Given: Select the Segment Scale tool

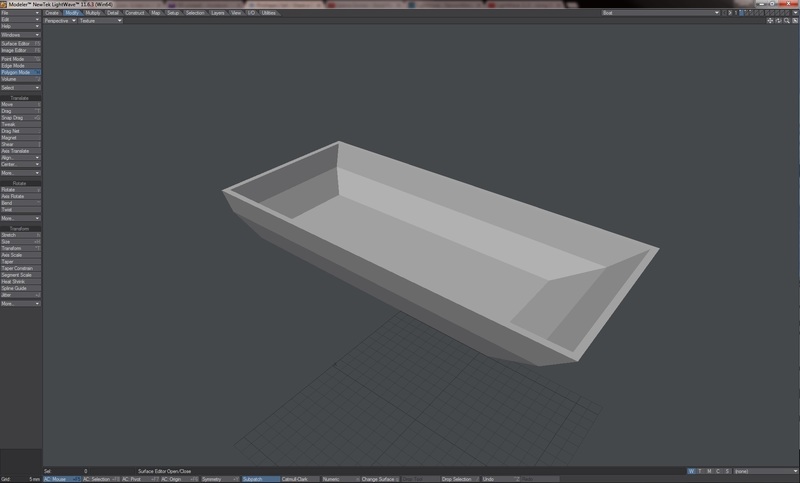Looking at the screenshot, I should pyautogui.click(x=20, y=274).
